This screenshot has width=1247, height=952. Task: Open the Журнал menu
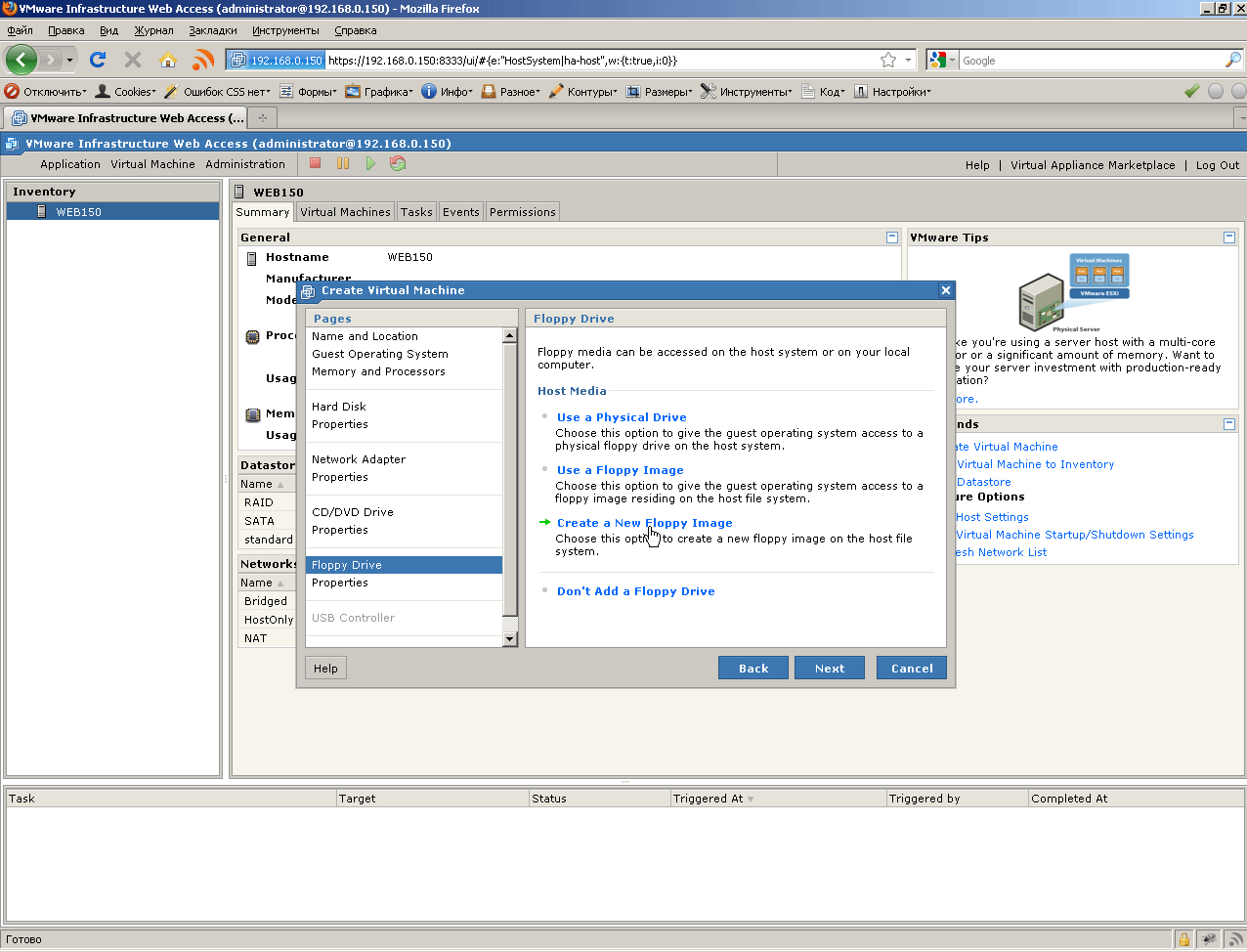point(153,30)
